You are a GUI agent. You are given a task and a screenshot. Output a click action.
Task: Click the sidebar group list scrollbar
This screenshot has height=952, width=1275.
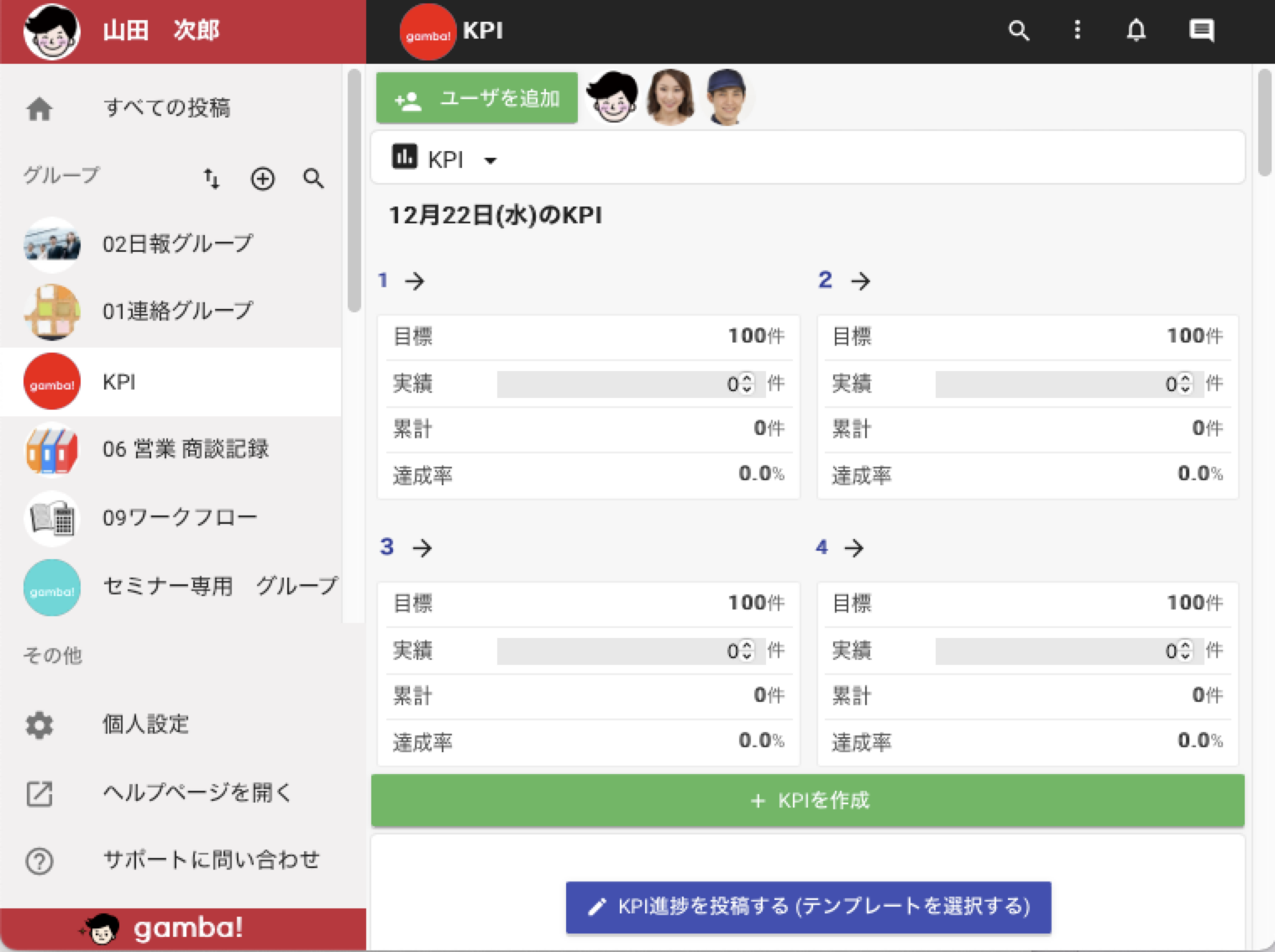click(x=354, y=191)
